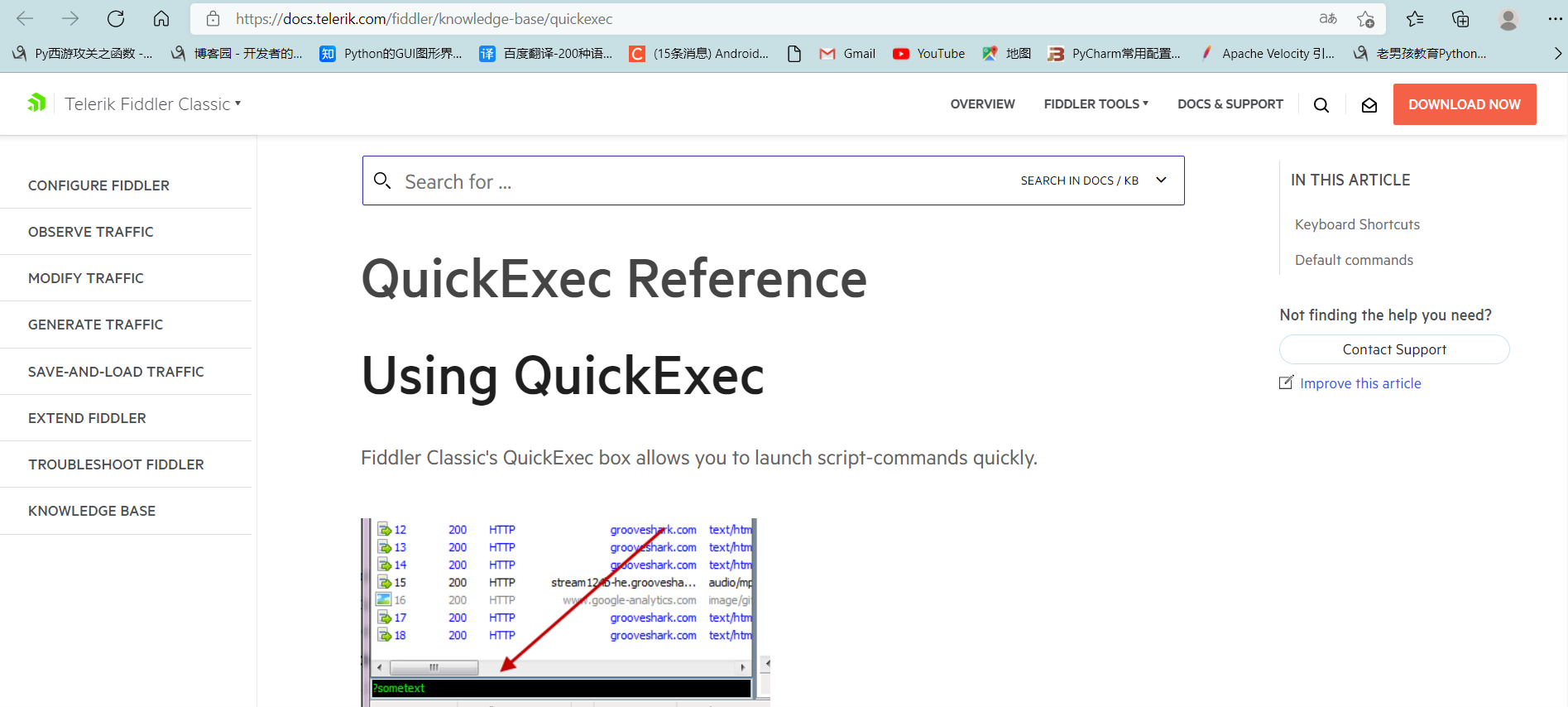Image resolution: width=1568 pixels, height=707 pixels.
Task: Expand the SEARCH IN DOCS / KB dropdown
Action: coord(1094,180)
